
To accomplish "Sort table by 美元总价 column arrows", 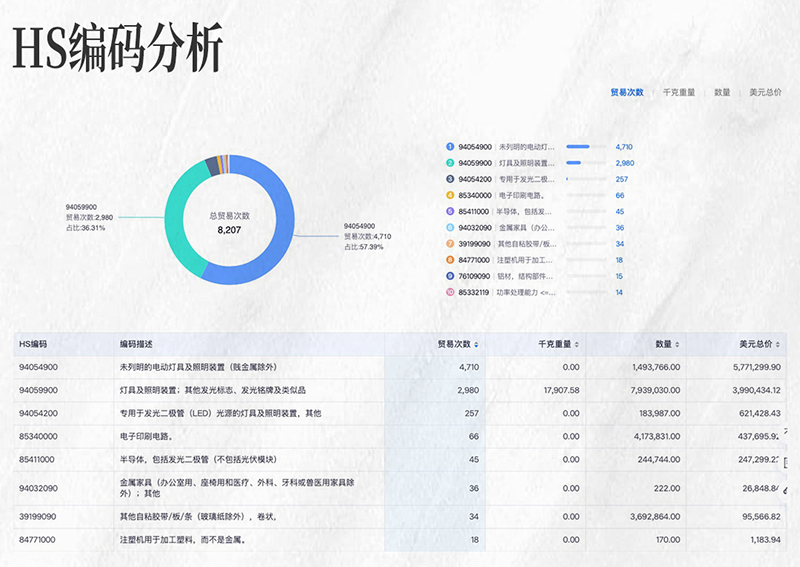I will point(778,344).
